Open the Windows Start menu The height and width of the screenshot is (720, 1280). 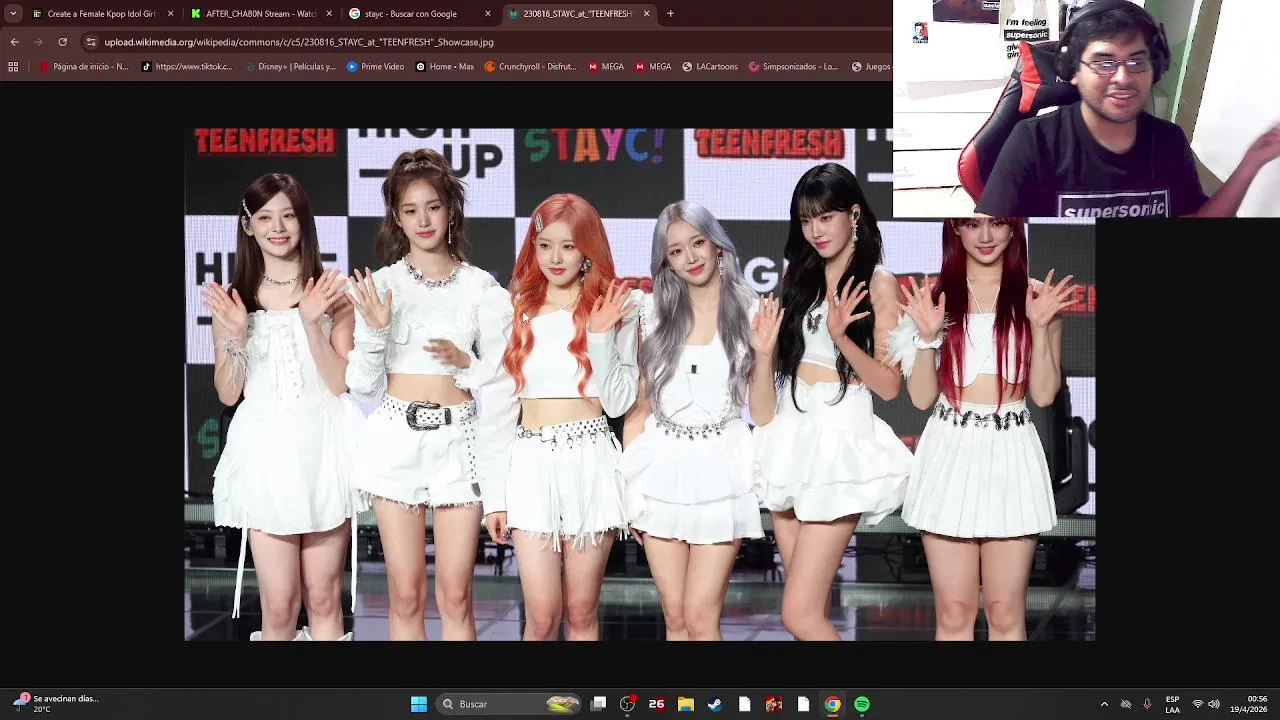[419, 704]
